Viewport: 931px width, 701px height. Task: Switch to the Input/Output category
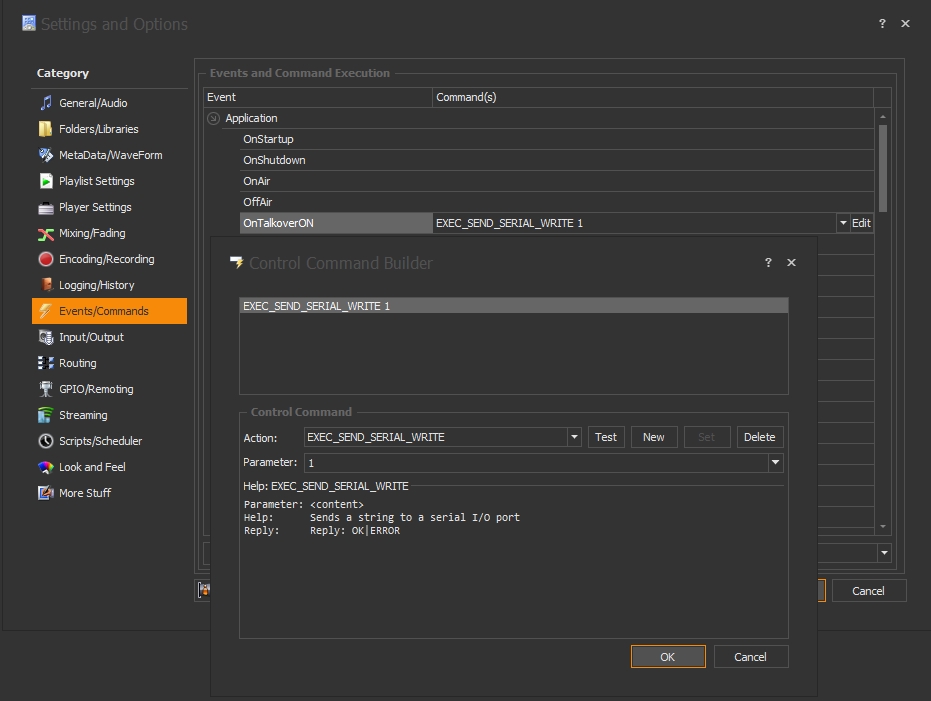pos(91,337)
